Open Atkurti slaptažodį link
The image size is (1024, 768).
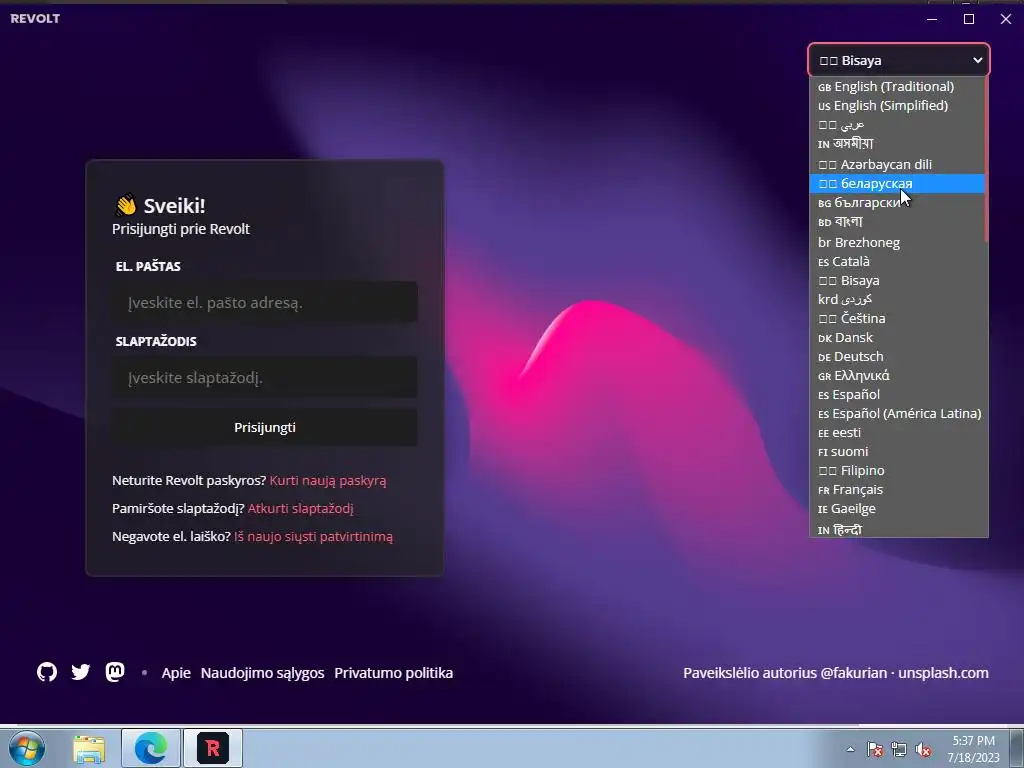coord(300,508)
